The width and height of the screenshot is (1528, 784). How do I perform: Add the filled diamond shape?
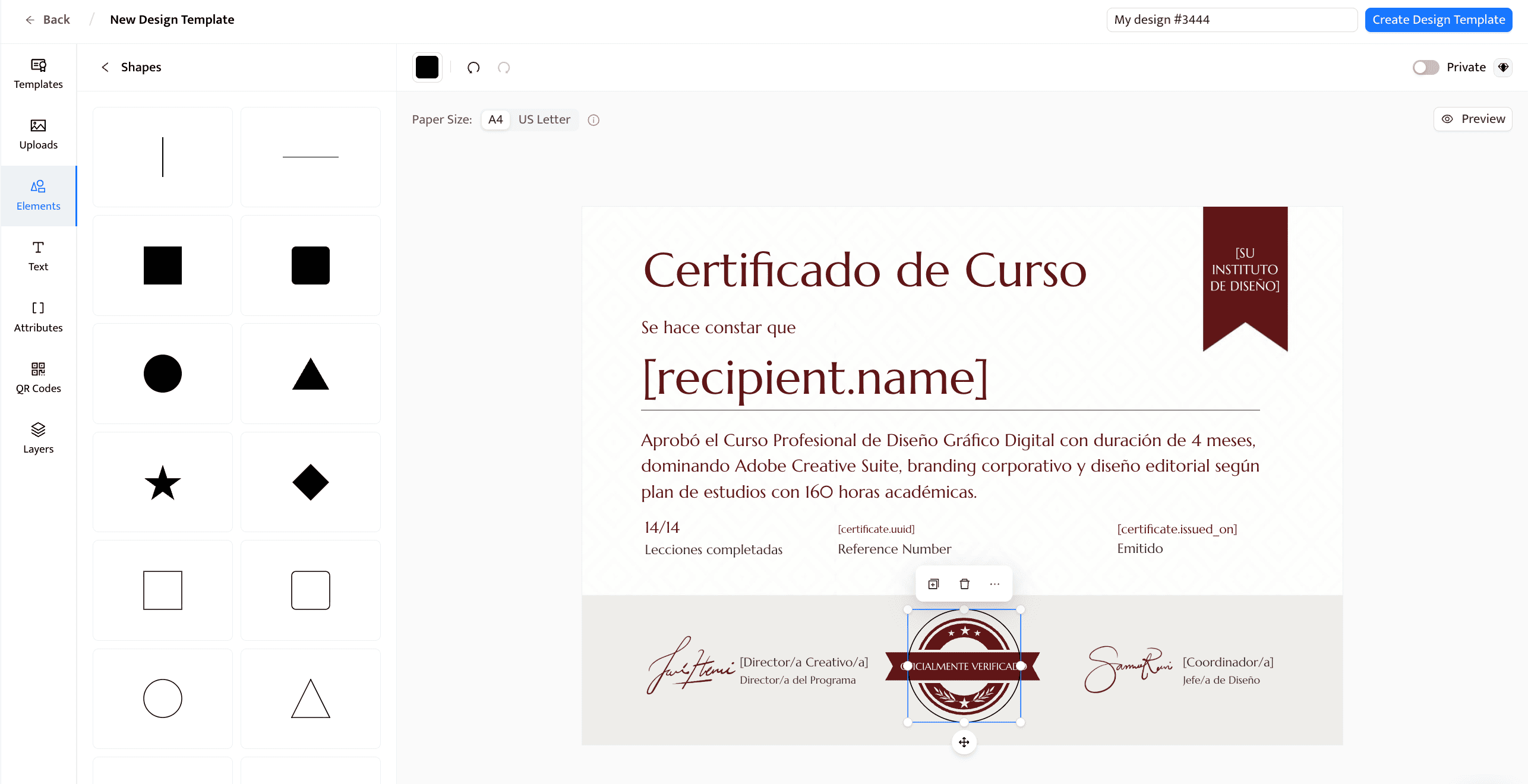311,482
